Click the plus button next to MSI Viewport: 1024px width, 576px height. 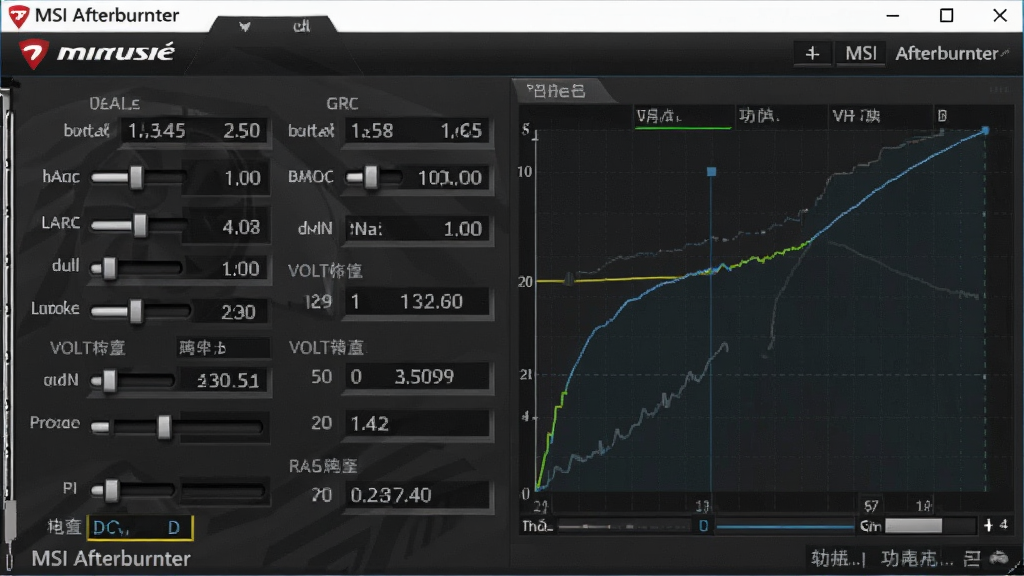pos(812,54)
